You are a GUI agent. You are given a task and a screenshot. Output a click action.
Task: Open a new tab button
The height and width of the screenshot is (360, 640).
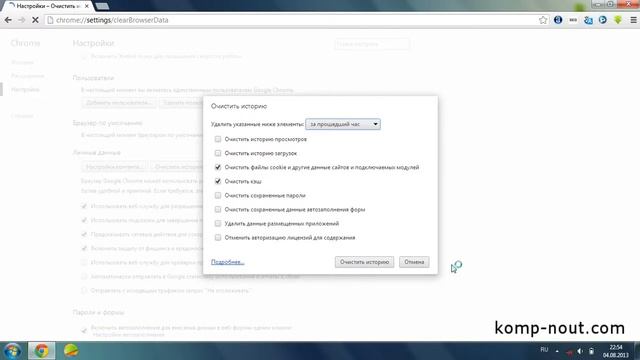(102, 6)
